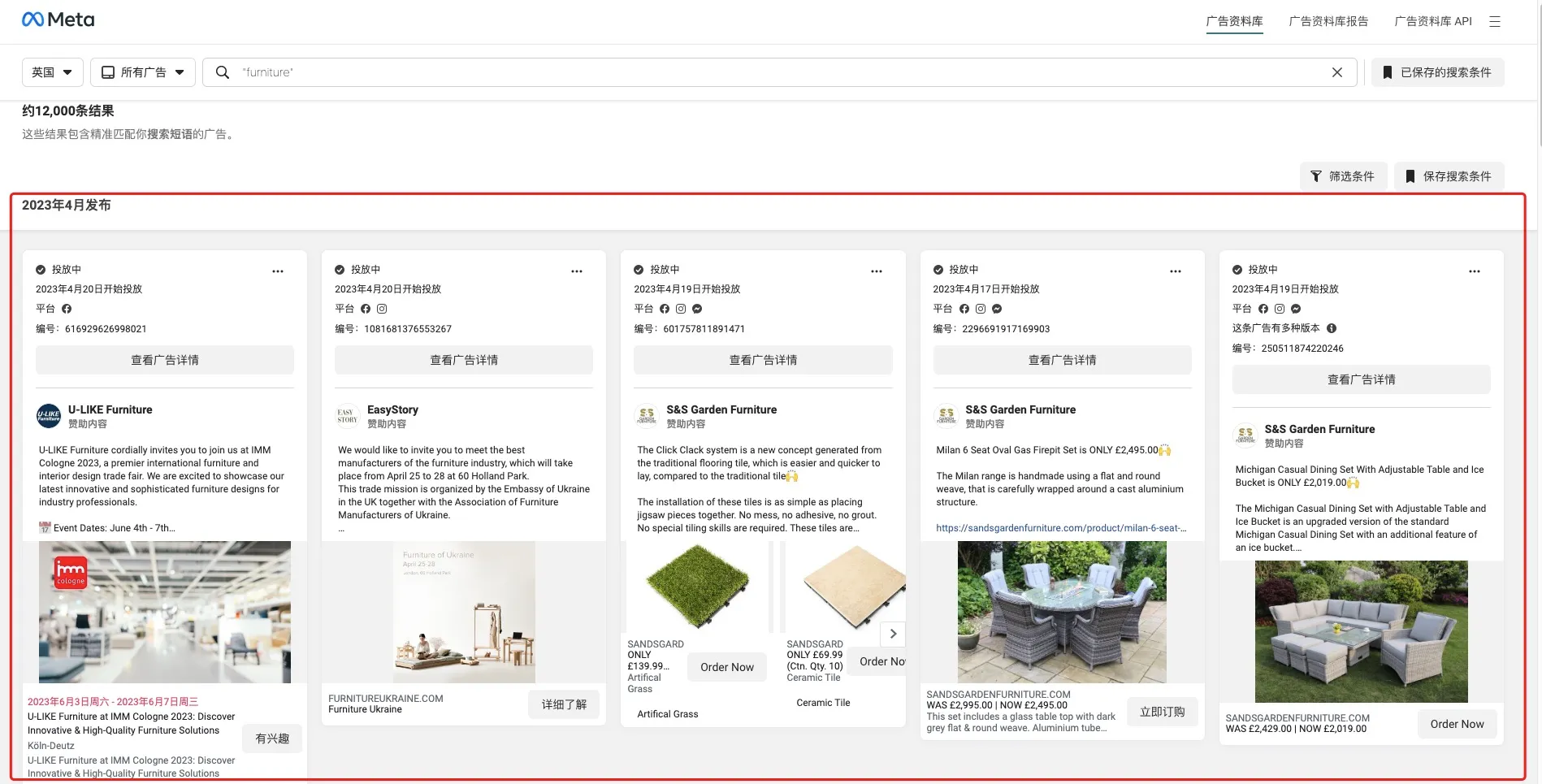Click 立即订购 on Milan firepit ad
This screenshot has width=1542, height=784.
point(1162,712)
